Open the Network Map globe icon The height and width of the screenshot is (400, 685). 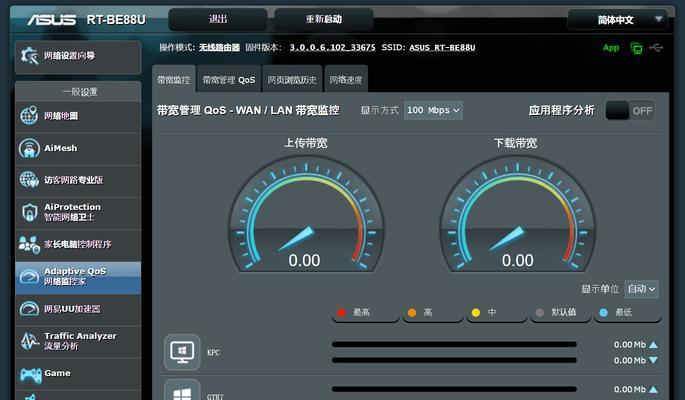point(29,116)
